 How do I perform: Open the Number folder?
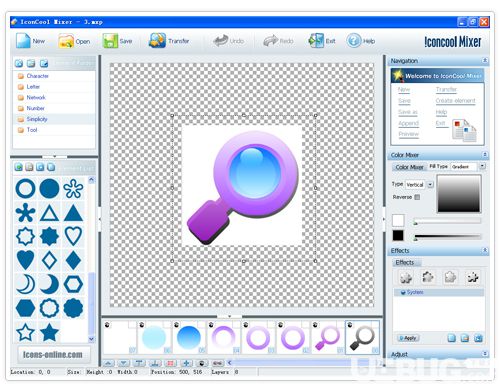35,108
